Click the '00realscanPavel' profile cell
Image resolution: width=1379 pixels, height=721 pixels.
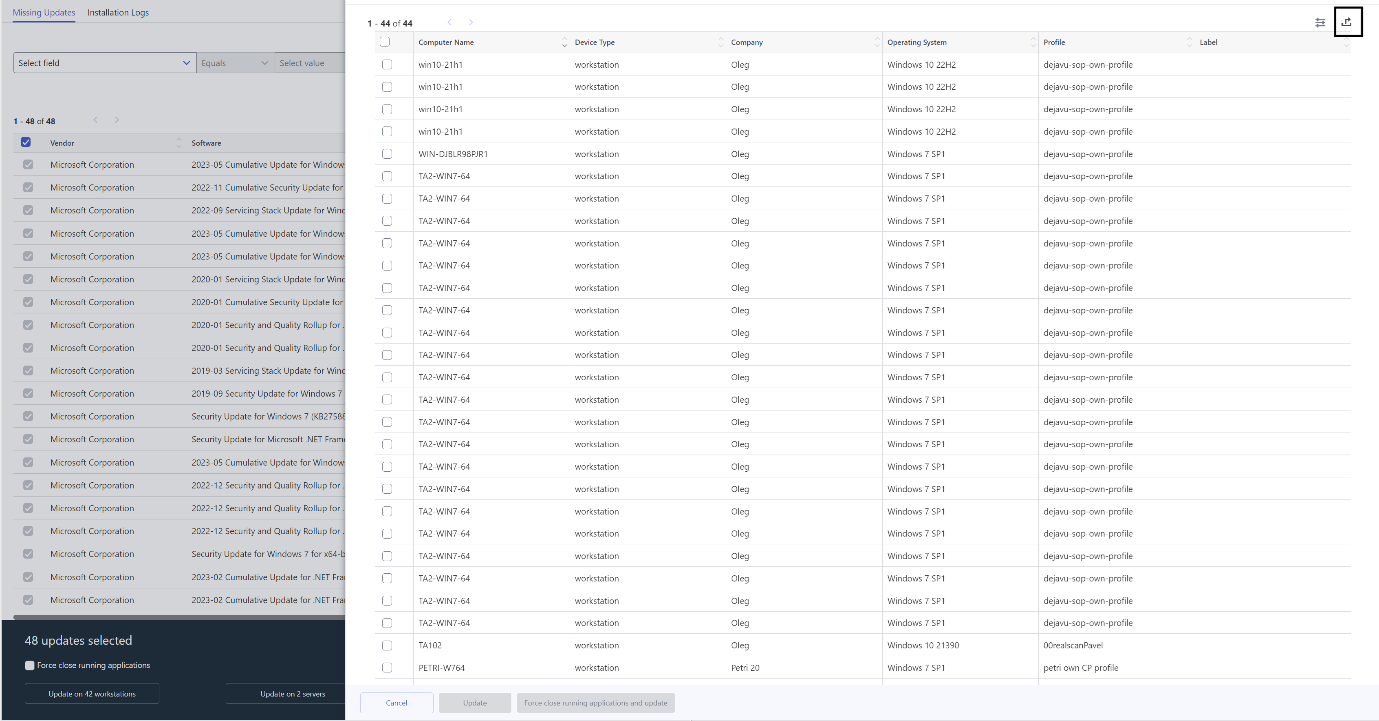coord(1074,645)
